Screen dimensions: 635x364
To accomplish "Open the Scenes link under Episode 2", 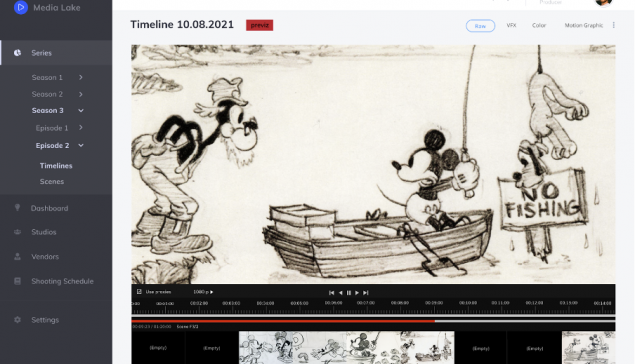I will pyautogui.click(x=52, y=181).
